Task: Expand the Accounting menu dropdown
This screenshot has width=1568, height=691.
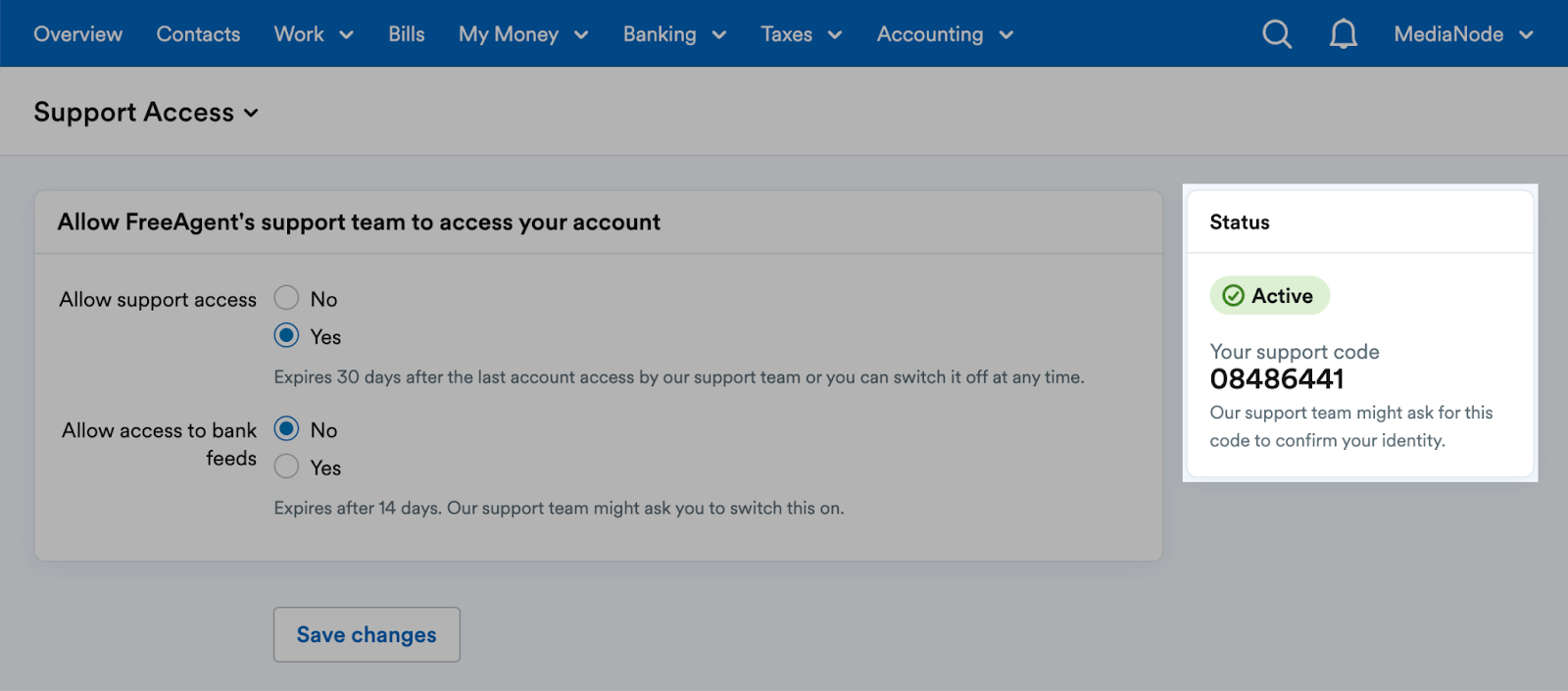Action: coord(945,34)
